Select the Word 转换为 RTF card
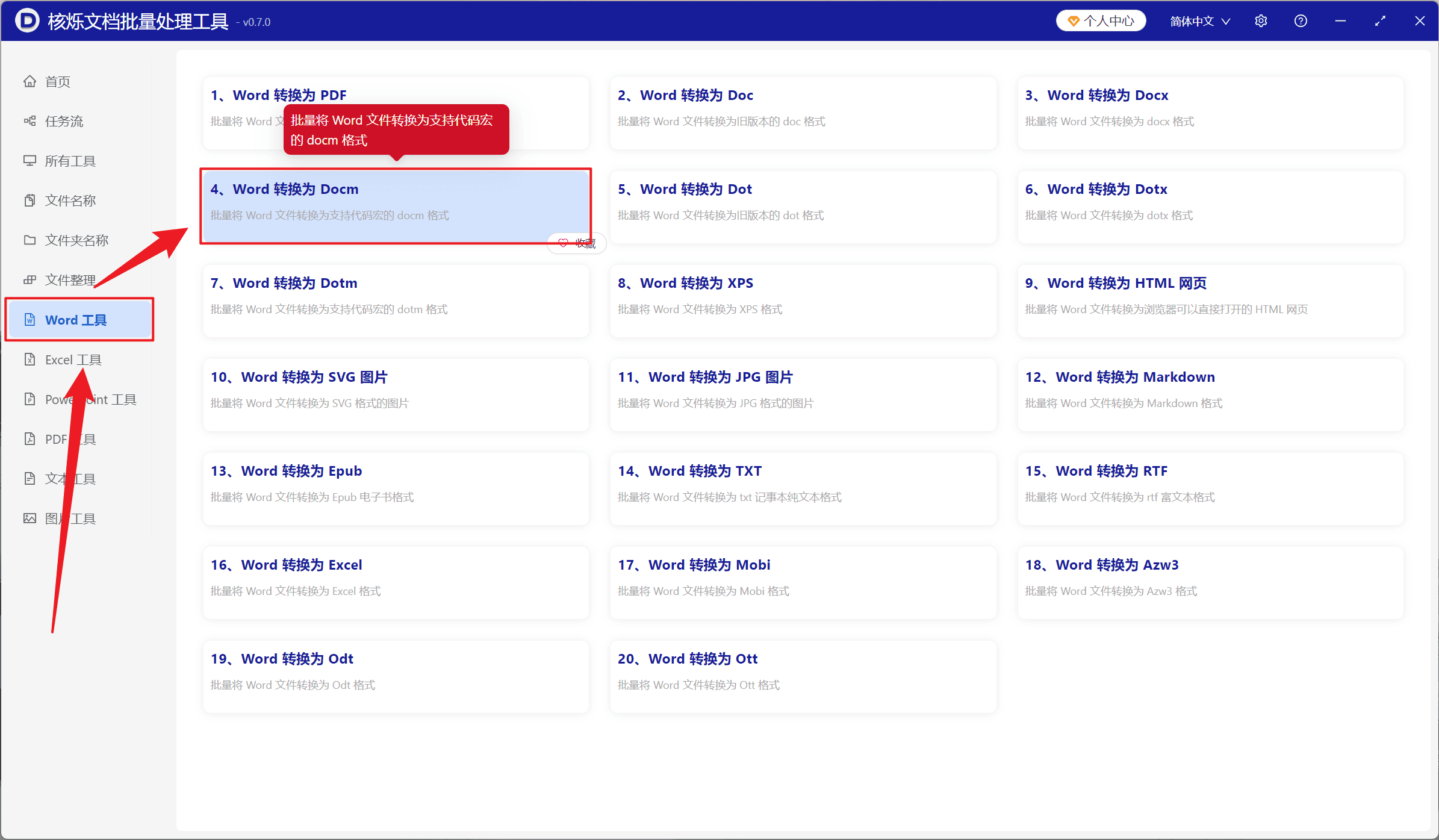Viewport: 1439px width, 840px height. 1210,488
